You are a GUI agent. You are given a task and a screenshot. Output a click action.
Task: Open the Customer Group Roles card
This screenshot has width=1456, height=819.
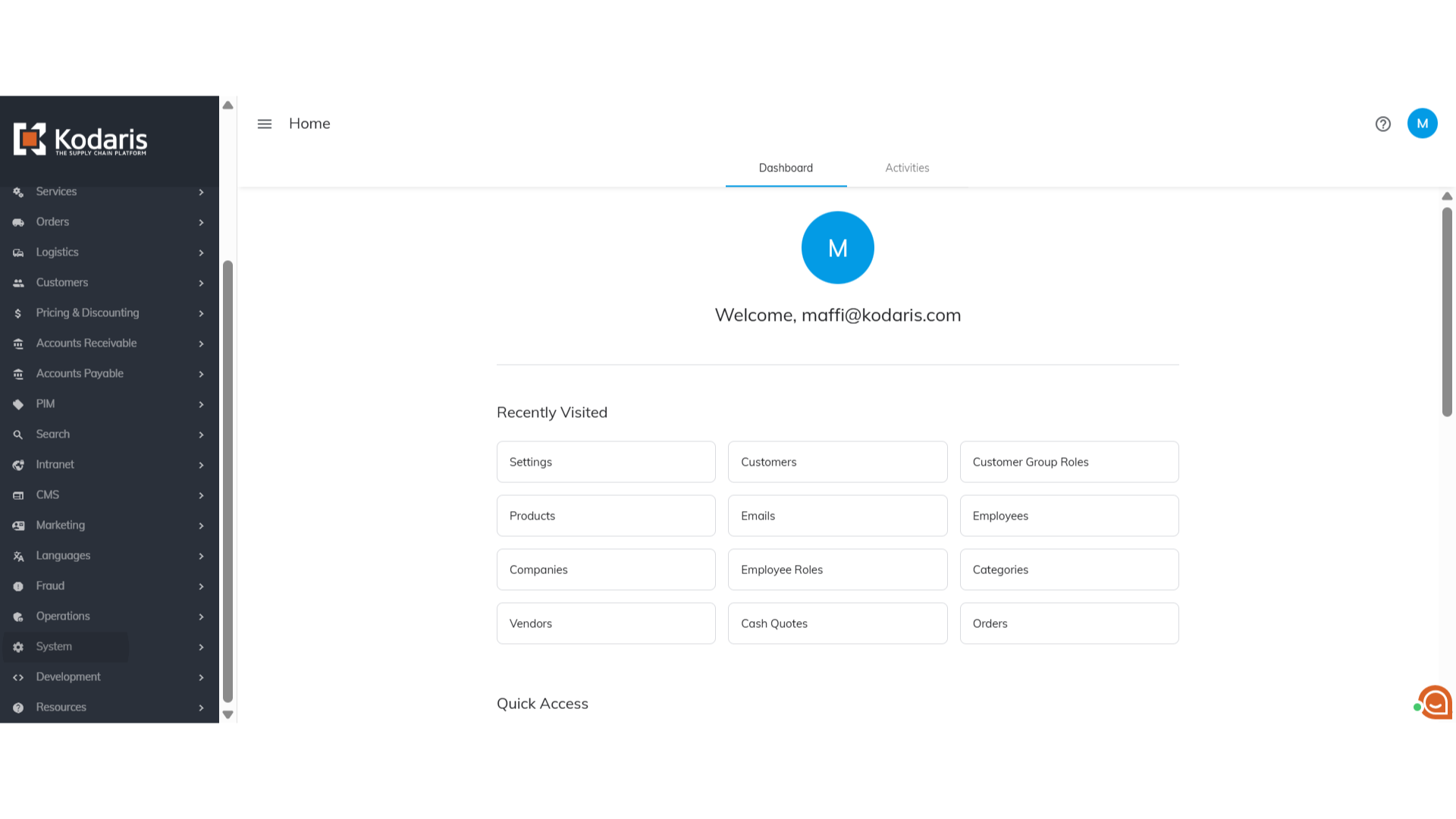[1068, 462]
